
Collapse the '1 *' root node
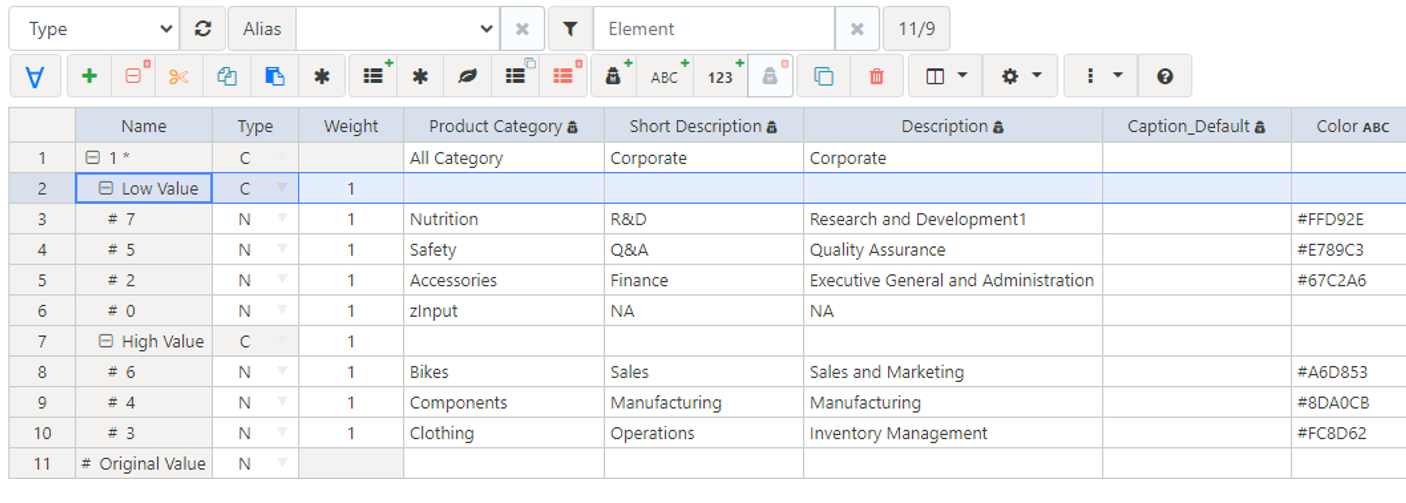93,158
